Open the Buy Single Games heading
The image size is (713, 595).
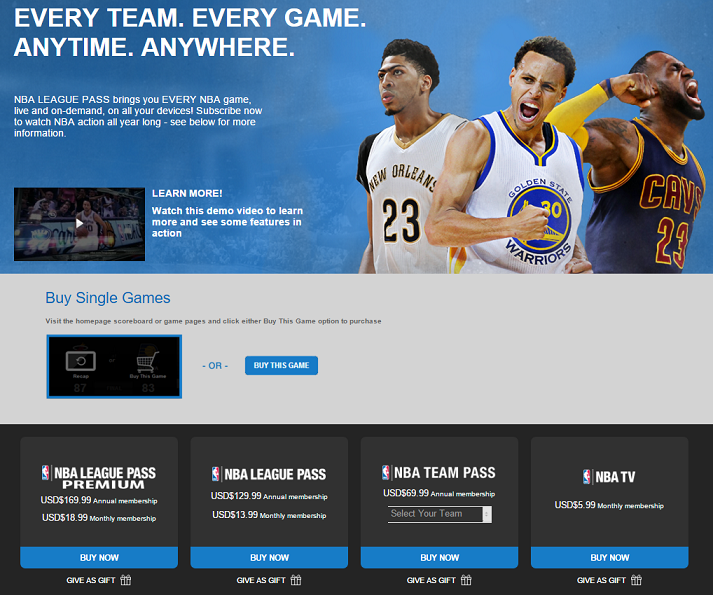[x=108, y=298]
